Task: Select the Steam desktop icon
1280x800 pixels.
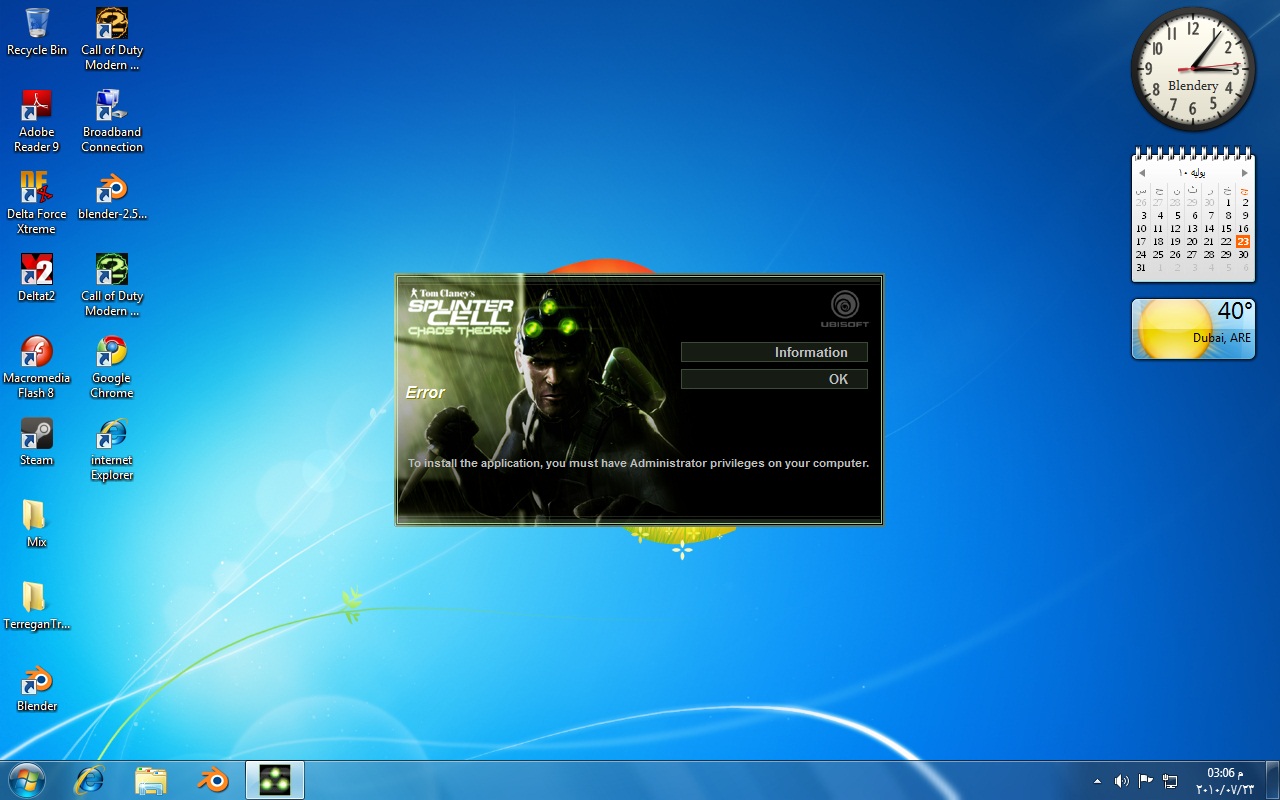Action: pos(37,442)
